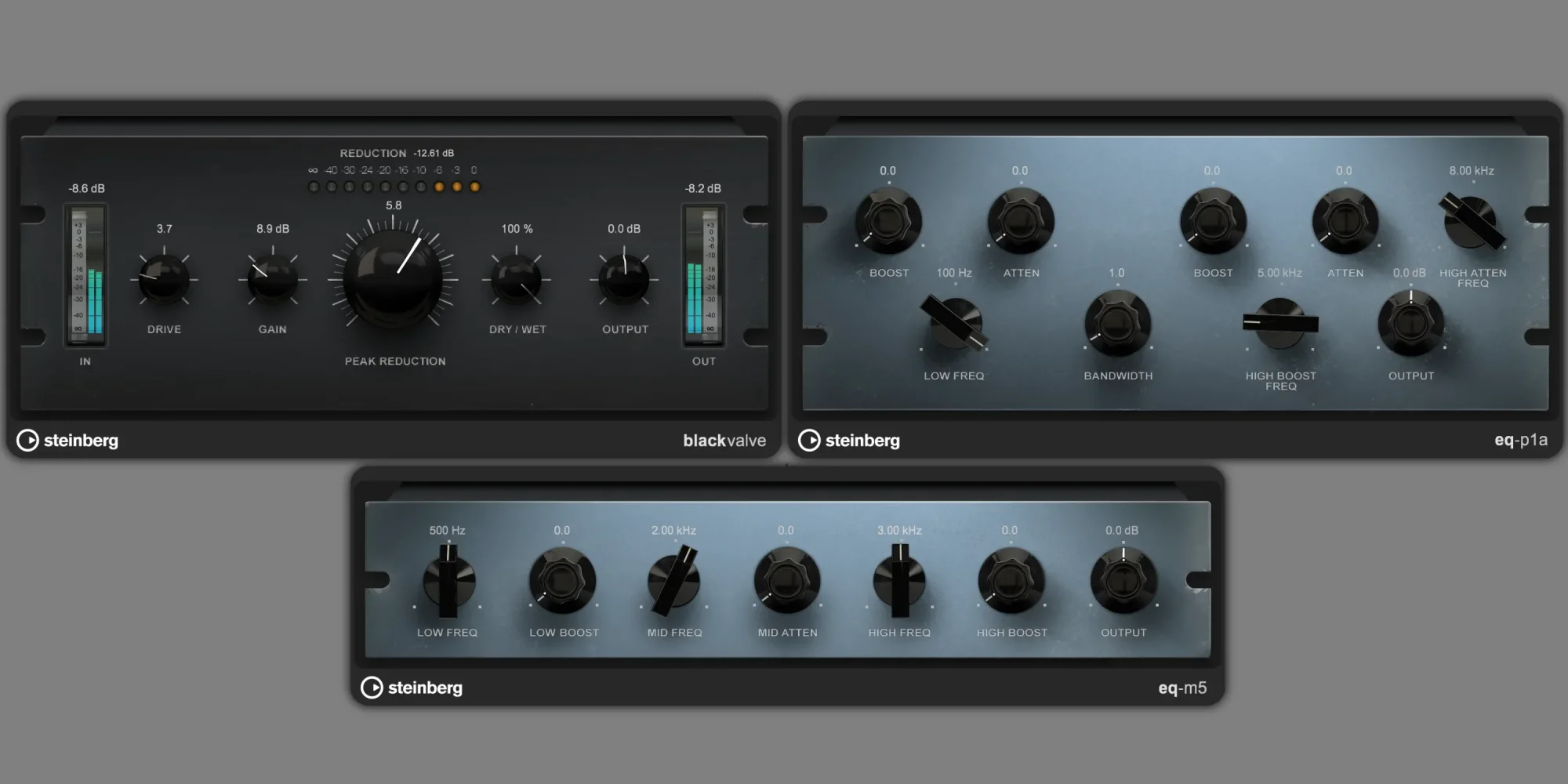Viewport: 1568px width, 784px height.
Task: Adjust the OUTPUT knob on Black Valve
Action: (x=624, y=280)
